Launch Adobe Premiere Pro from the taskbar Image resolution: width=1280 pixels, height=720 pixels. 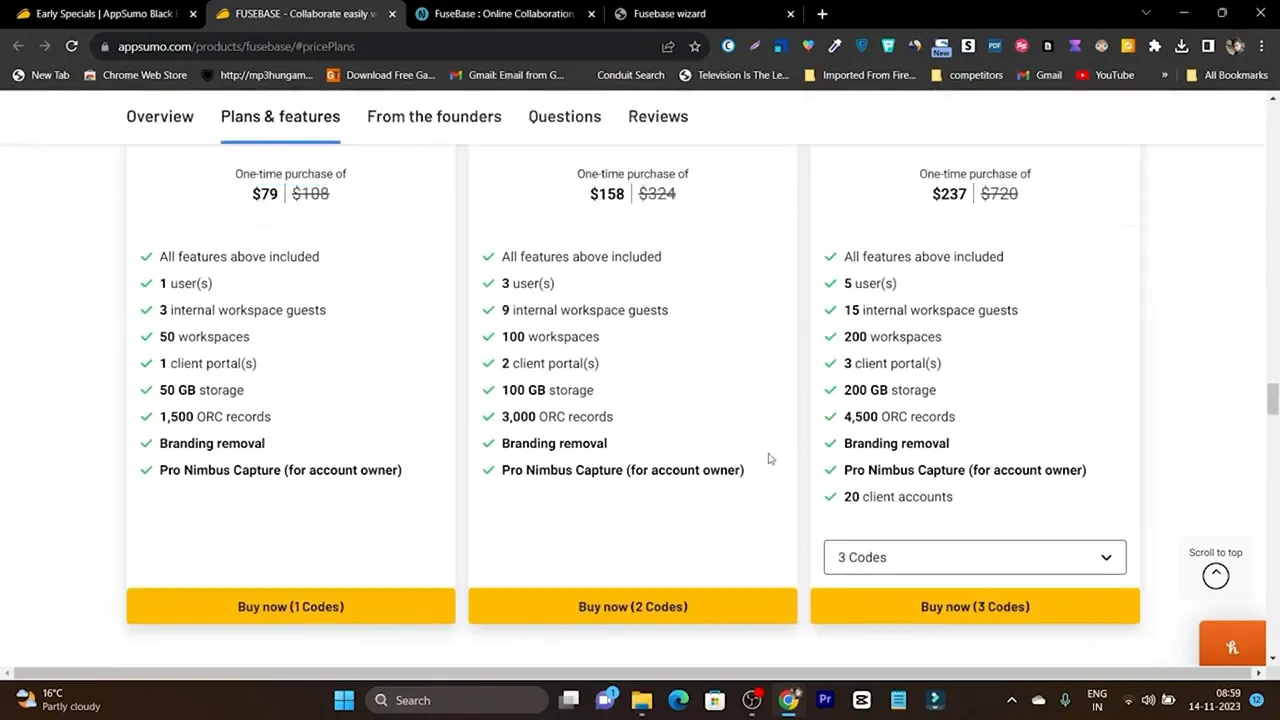pyautogui.click(x=824, y=700)
